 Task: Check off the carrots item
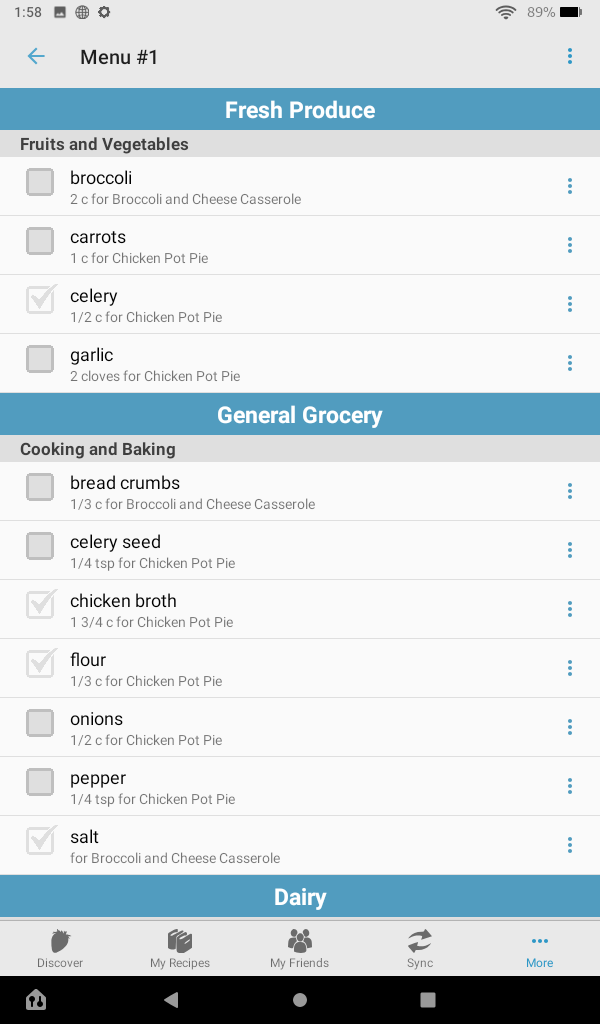pos(40,240)
